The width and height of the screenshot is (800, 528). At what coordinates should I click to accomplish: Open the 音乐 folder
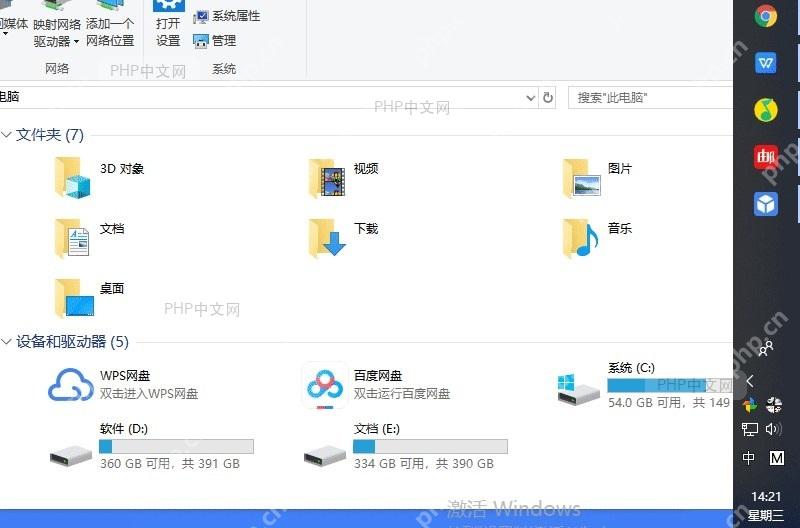(x=581, y=238)
